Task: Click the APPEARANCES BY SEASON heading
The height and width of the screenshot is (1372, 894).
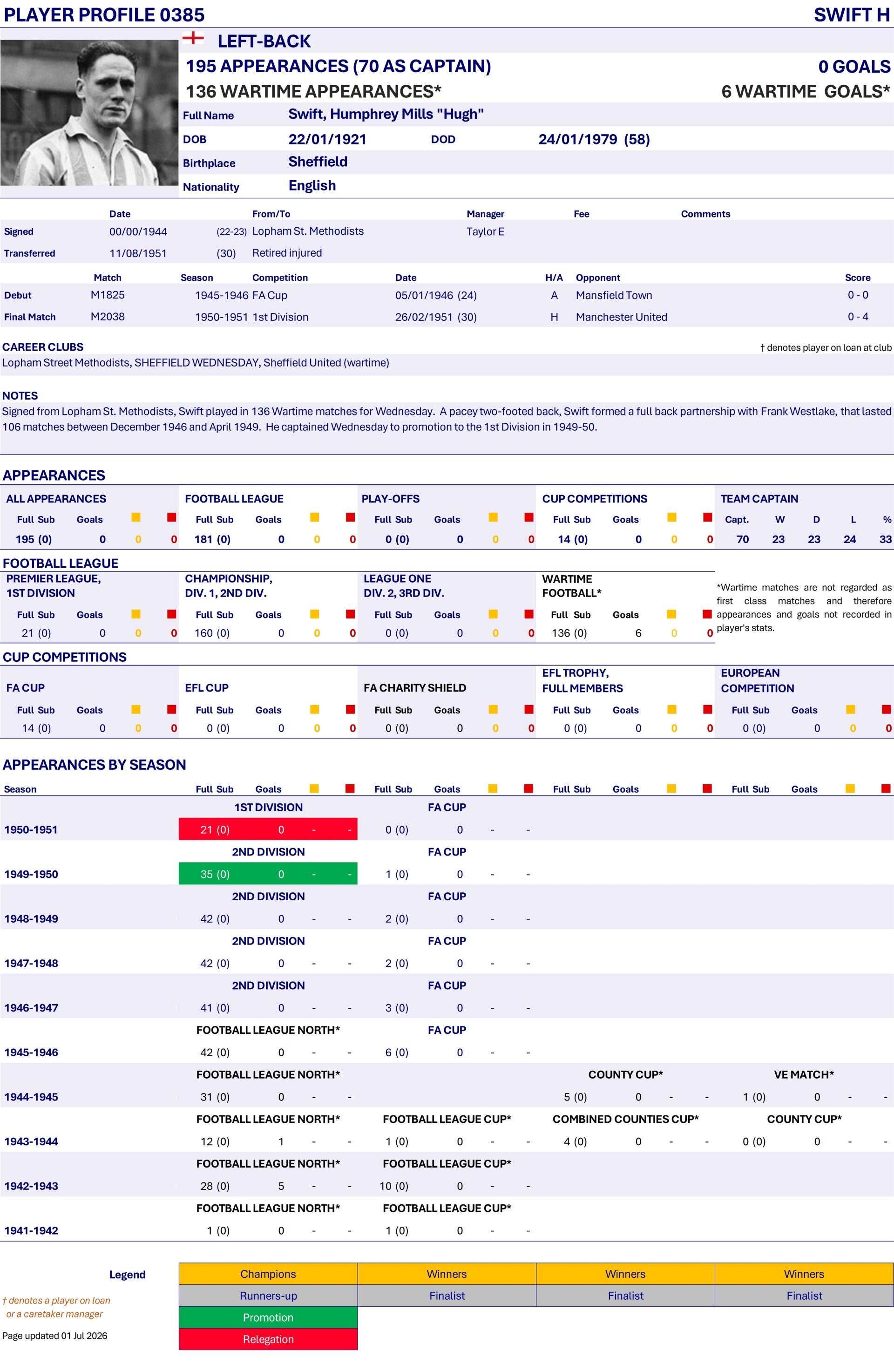Action: [x=95, y=764]
